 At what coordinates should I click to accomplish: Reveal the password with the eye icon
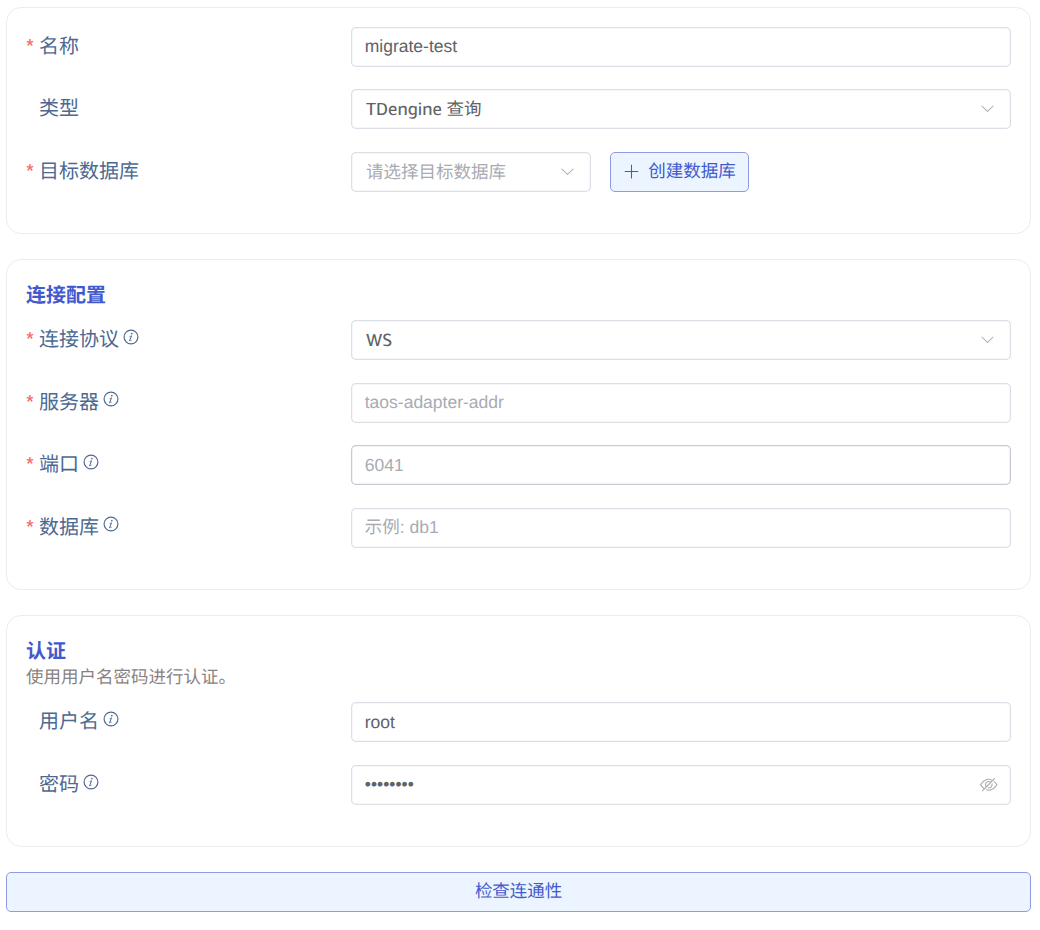click(988, 785)
